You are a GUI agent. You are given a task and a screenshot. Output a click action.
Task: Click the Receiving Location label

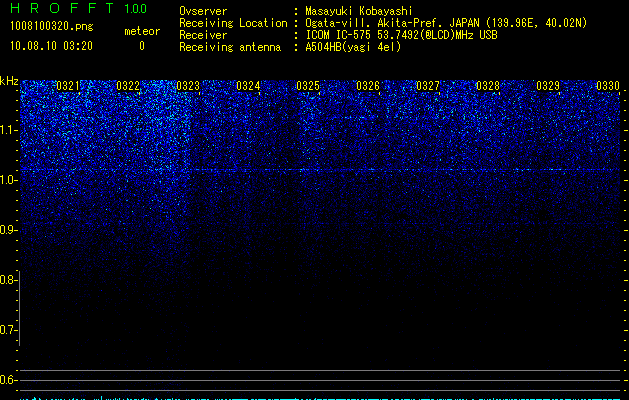pyautogui.click(x=233, y=23)
